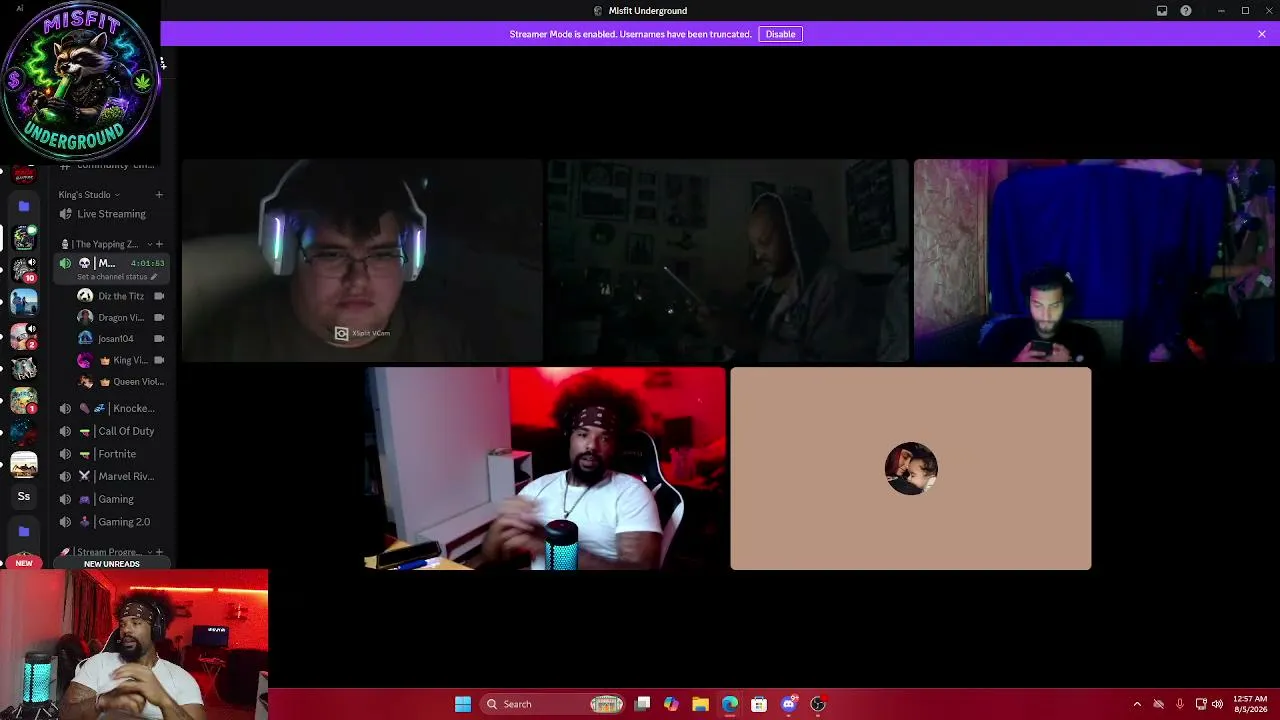Viewport: 1280px width, 720px height.
Task: Focus the tan avatar-only participant tile
Action: (911, 468)
